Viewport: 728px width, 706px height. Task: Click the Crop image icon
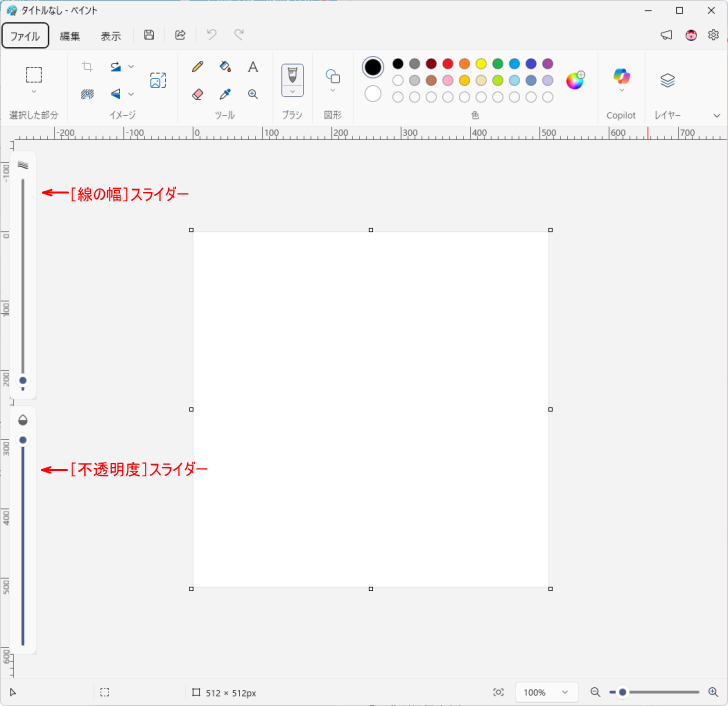coord(87,67)
